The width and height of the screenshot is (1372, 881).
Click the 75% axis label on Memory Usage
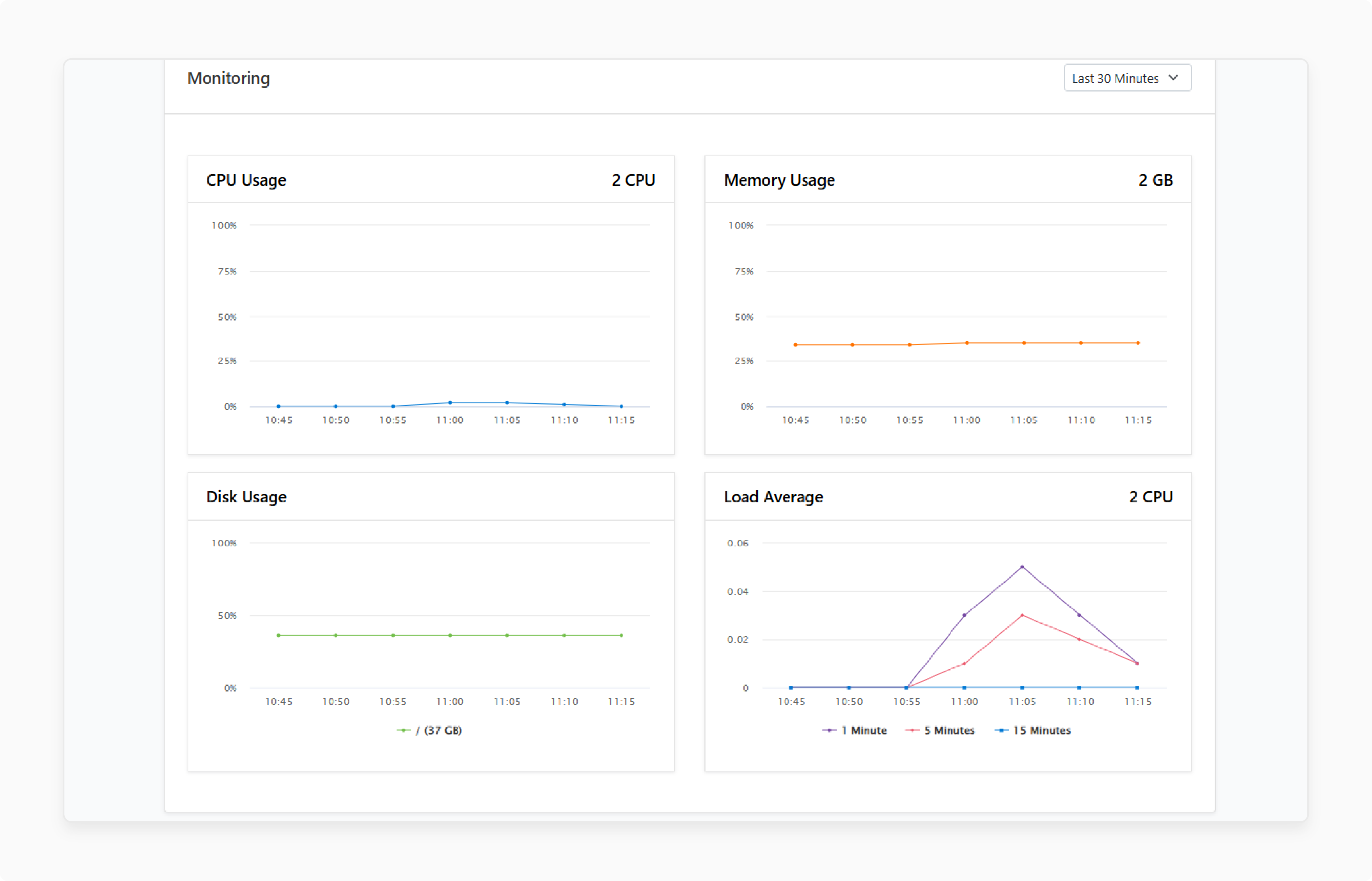click(744, 271)
